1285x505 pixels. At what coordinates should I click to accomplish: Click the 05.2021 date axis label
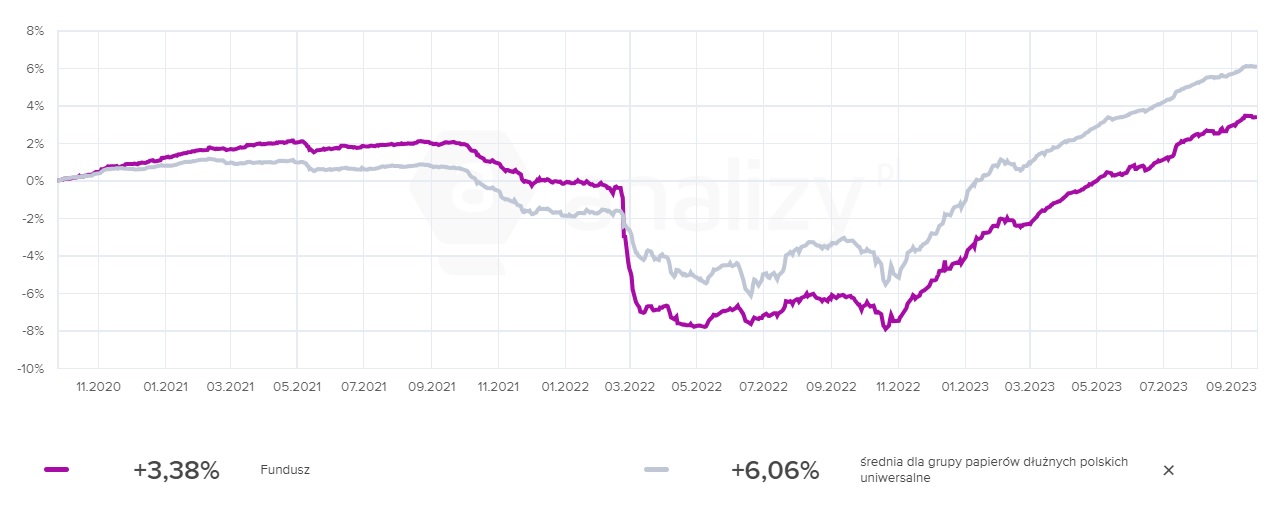[x=298, y=385]
